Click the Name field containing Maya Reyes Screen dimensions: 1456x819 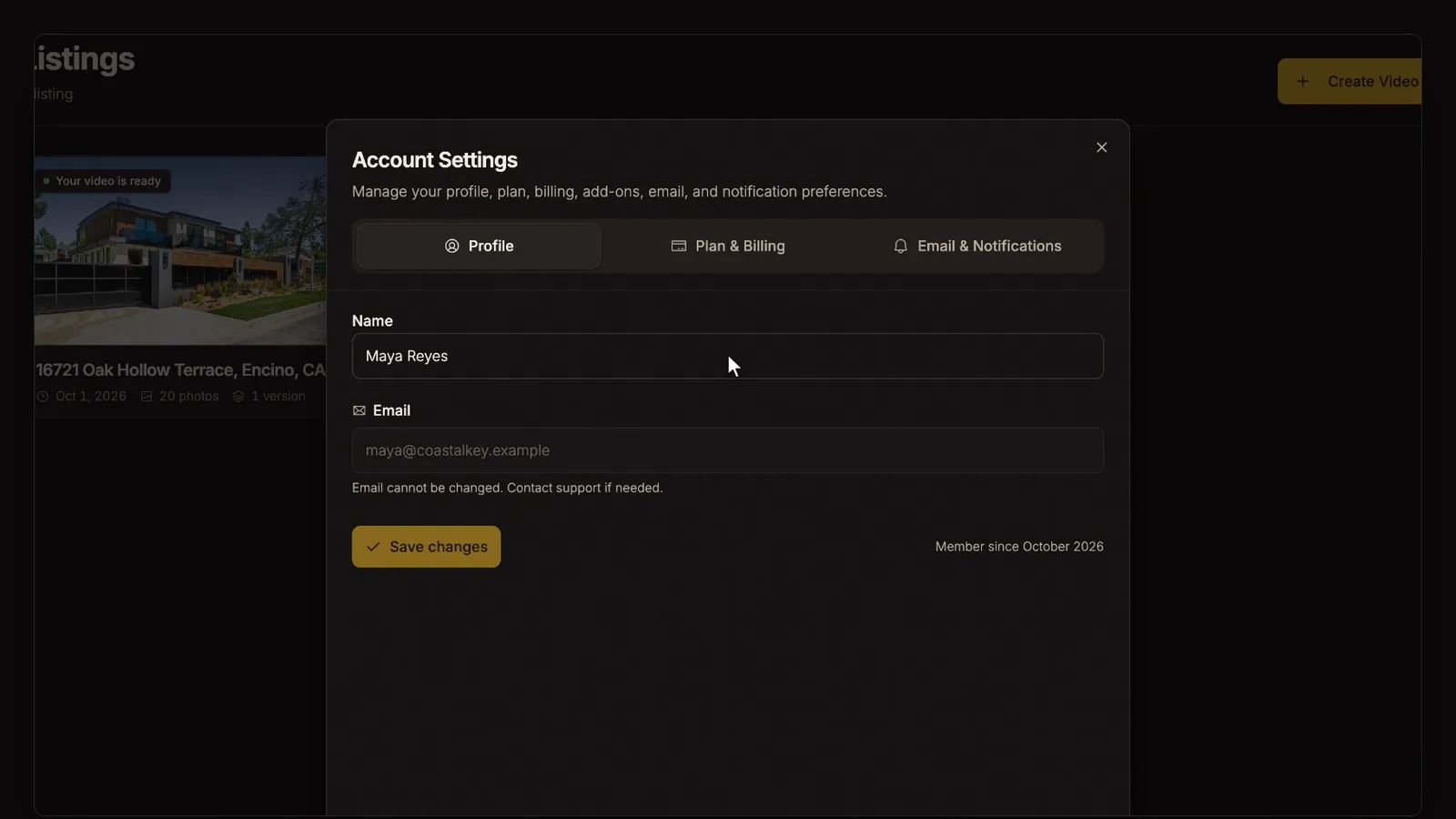[728, 356]
